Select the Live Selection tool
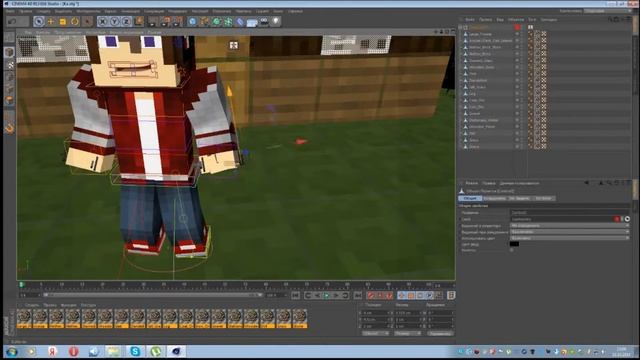Image resolution: width=640 pixels, height=360 pixels. click(x=39, y=21)
